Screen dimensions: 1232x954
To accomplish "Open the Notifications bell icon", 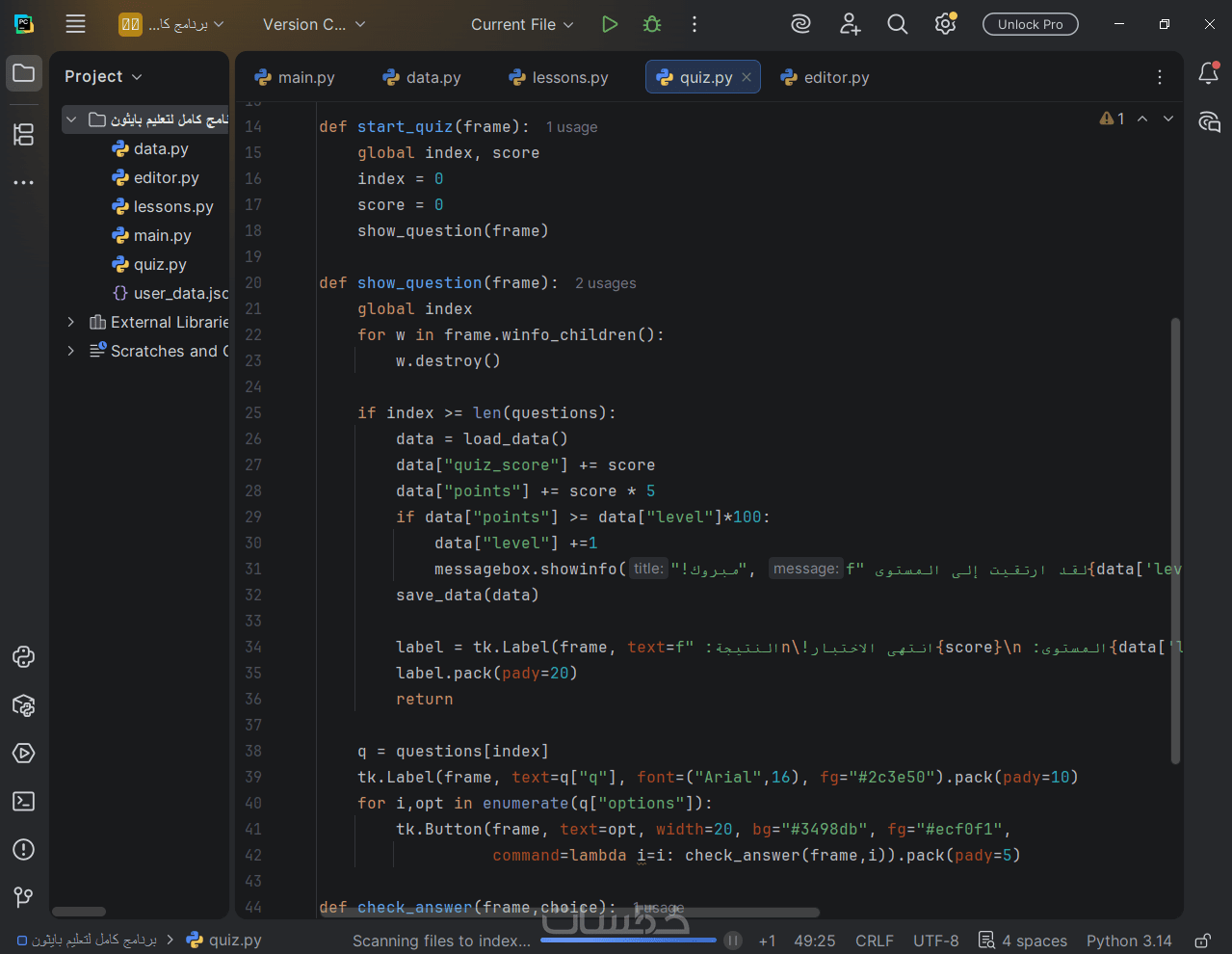I will (x=1208, y=73).
